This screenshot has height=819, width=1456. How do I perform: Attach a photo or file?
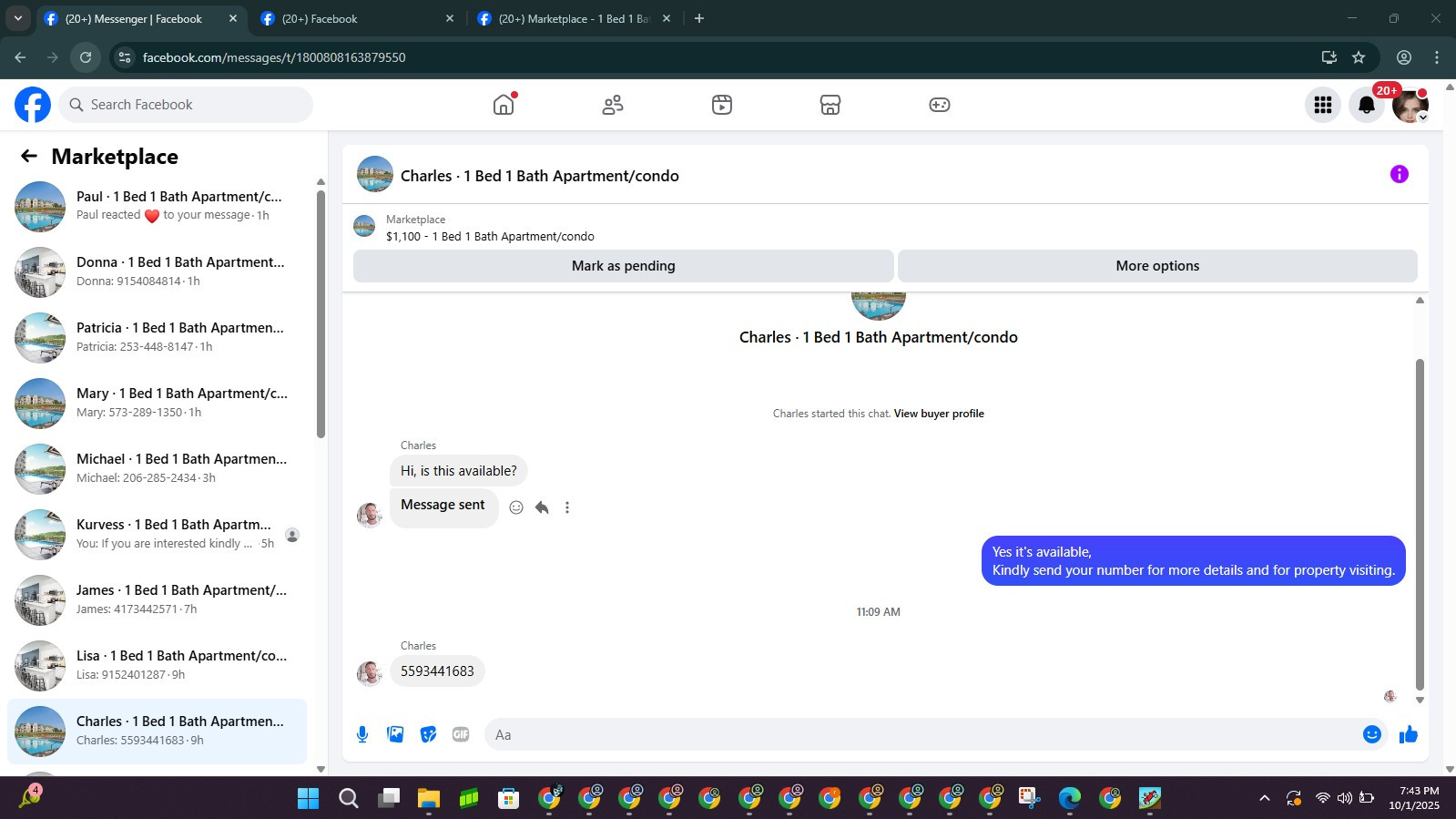pos(395,734)
